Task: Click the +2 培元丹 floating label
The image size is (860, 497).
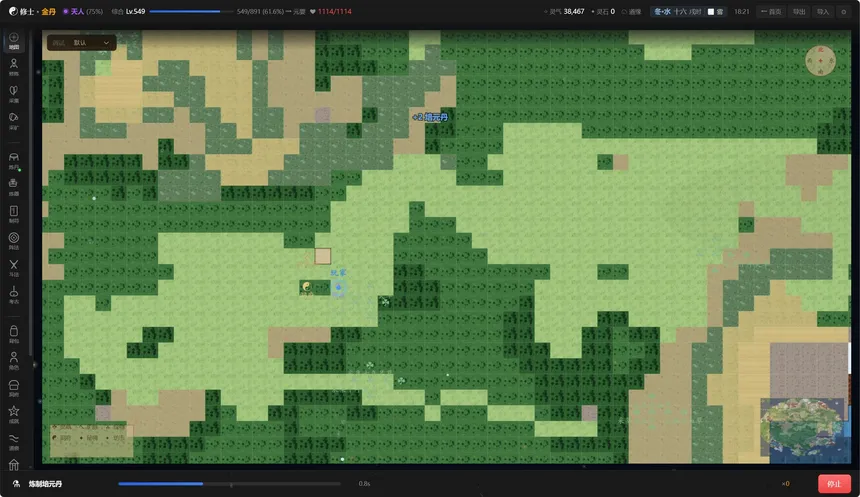Action: coord(430,117)
